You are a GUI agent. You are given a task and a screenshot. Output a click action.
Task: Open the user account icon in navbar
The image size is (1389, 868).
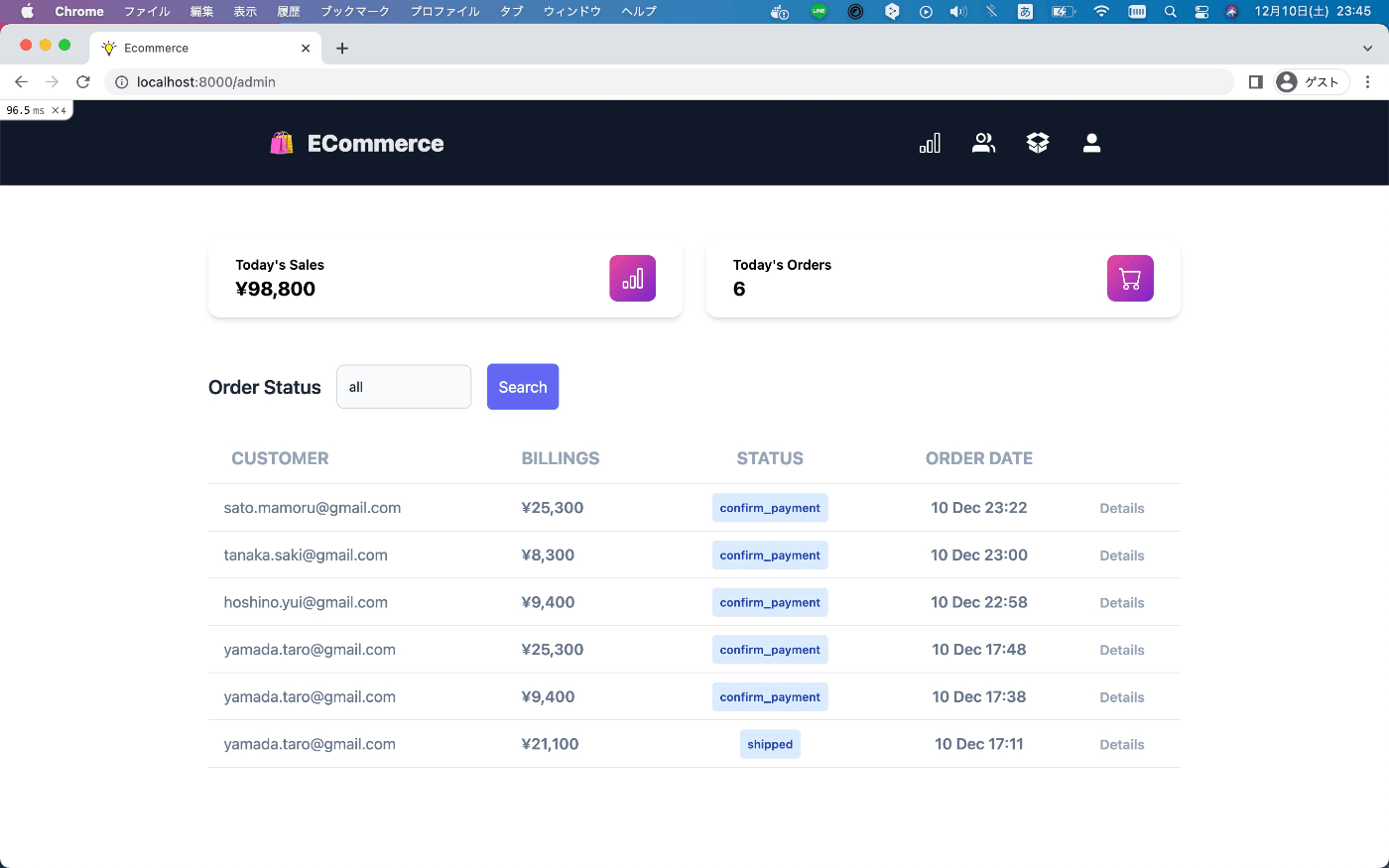tap(1091, 142)
